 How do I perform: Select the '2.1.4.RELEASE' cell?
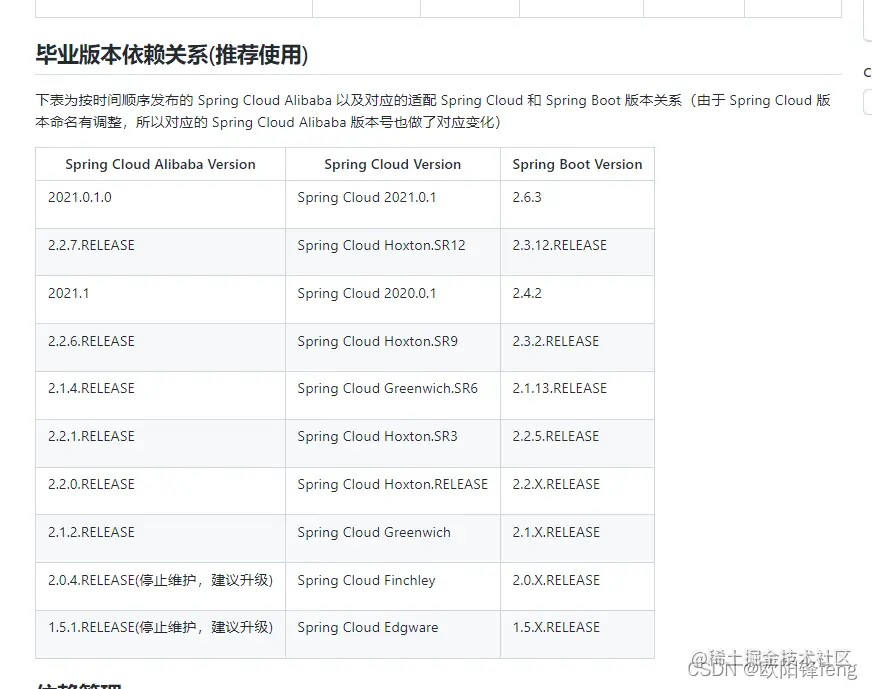pyautogui.click(x=160, y=395)
